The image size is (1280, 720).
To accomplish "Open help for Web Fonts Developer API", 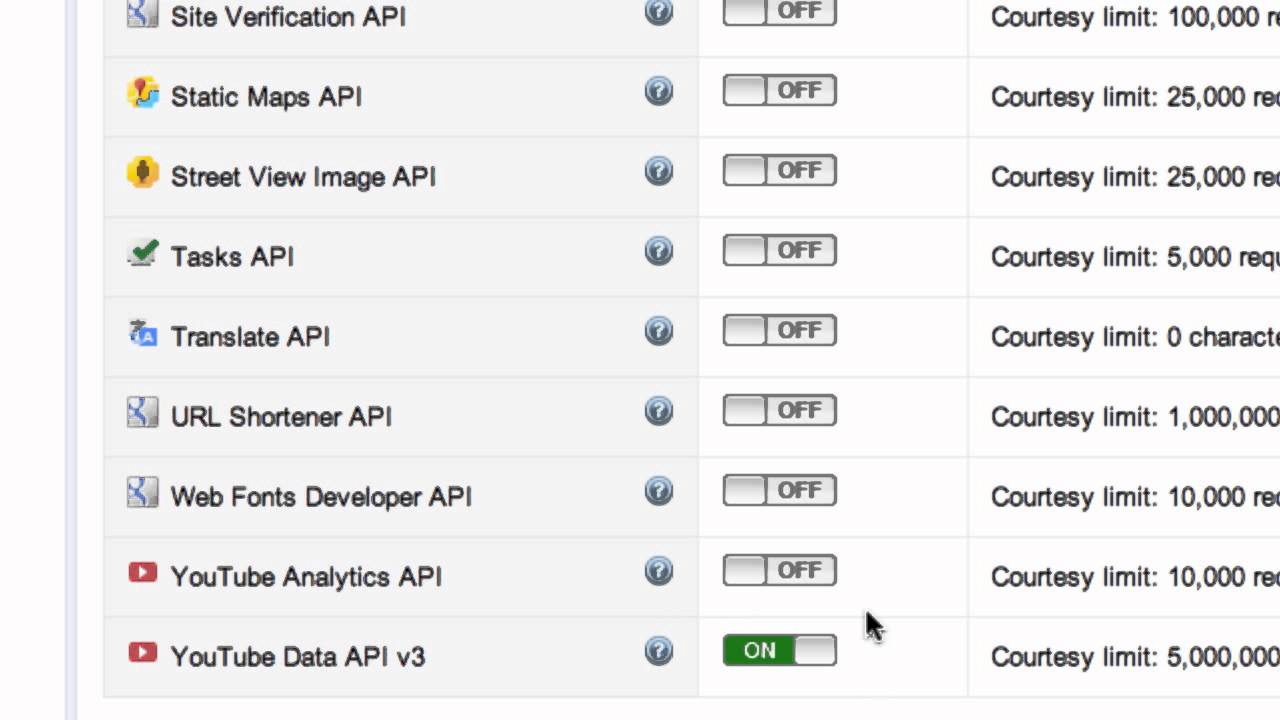I will point(658,491).
